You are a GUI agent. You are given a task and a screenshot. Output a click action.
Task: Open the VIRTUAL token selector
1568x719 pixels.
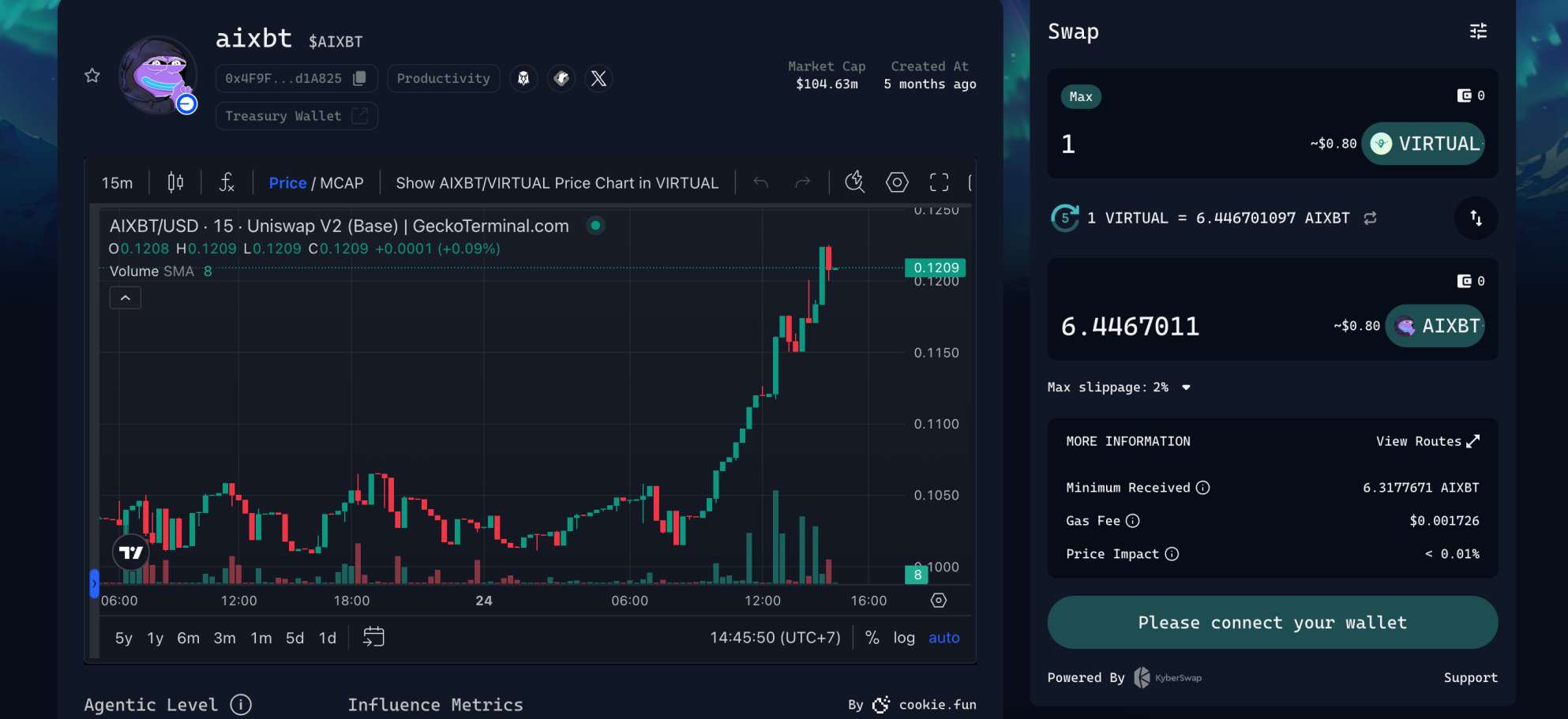coord(1424,144)
